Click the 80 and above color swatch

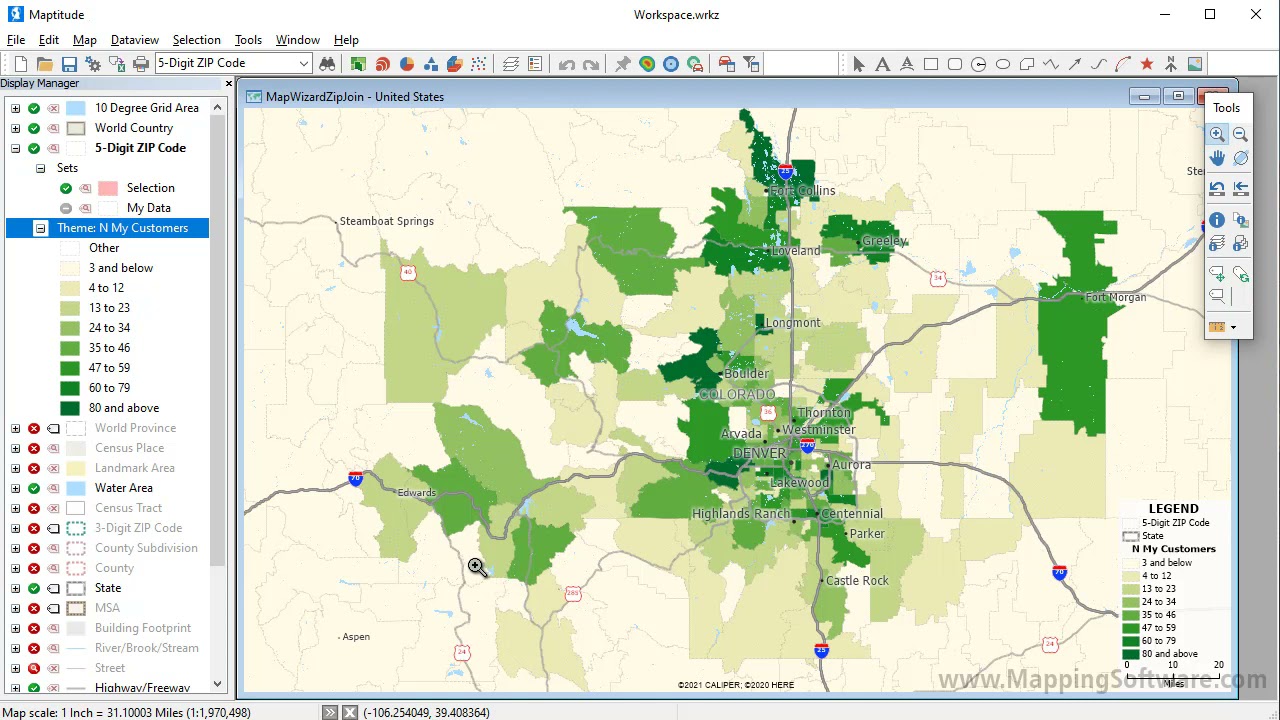(x=70, y=408)
